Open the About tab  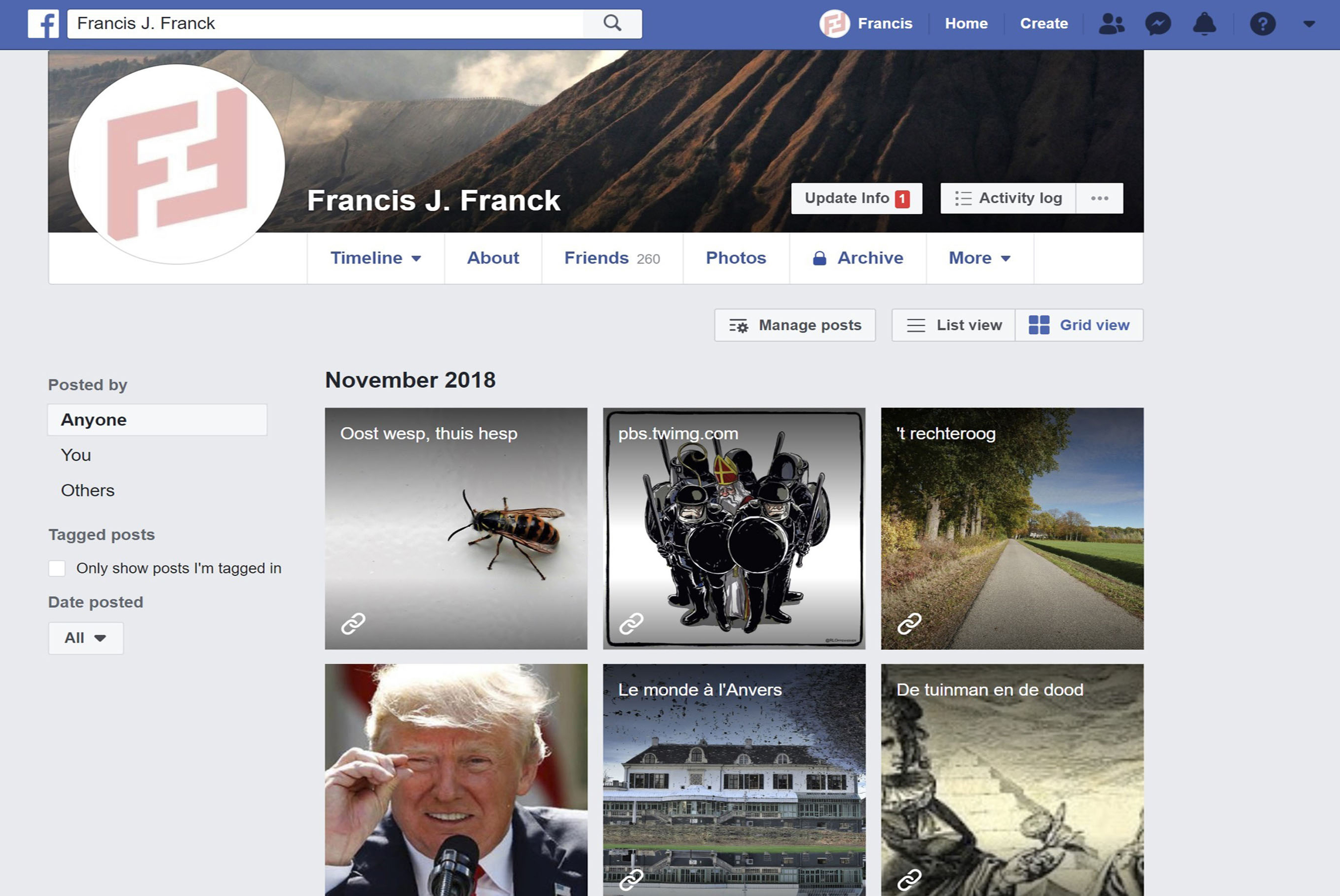pyautogui.click(x=493, y=258)
